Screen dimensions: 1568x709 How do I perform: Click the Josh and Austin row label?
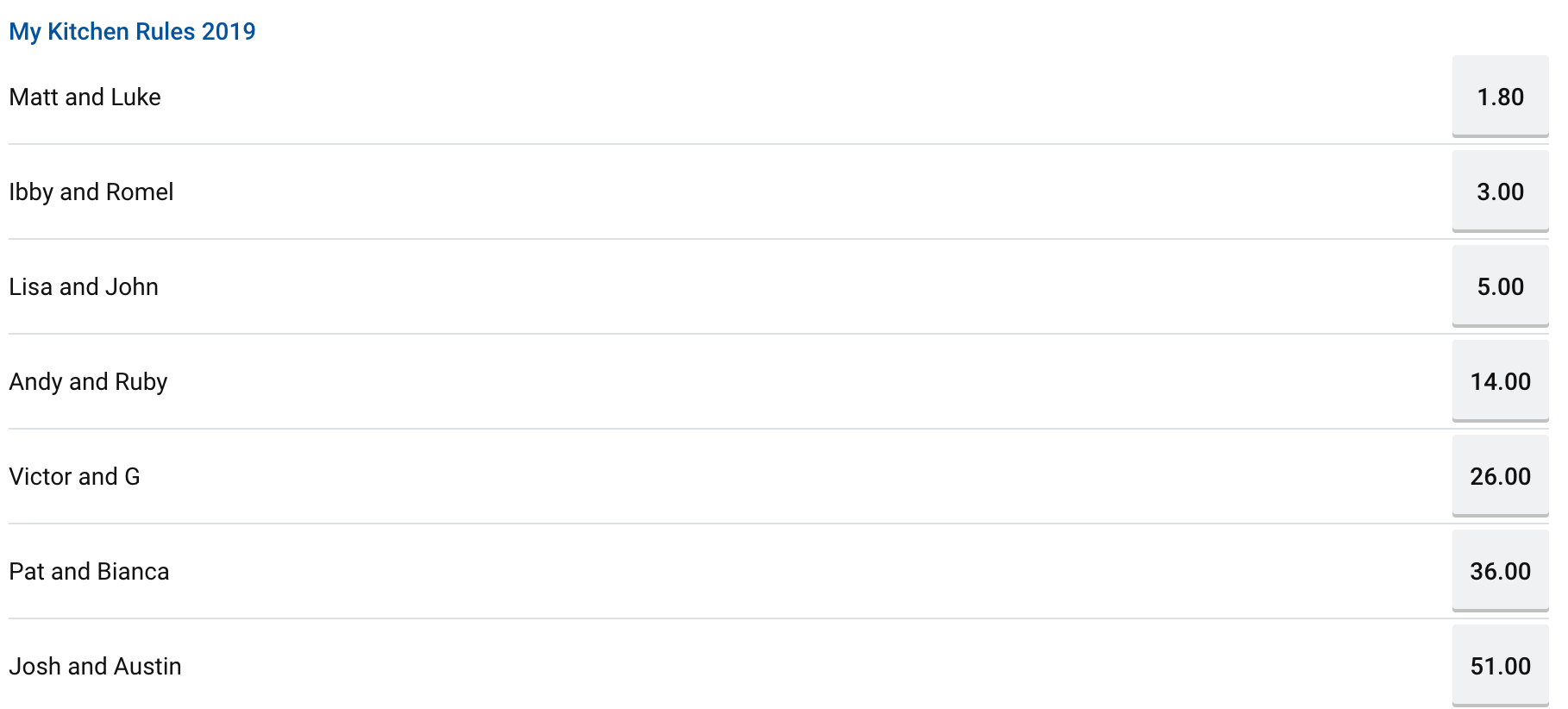point(95,667)
